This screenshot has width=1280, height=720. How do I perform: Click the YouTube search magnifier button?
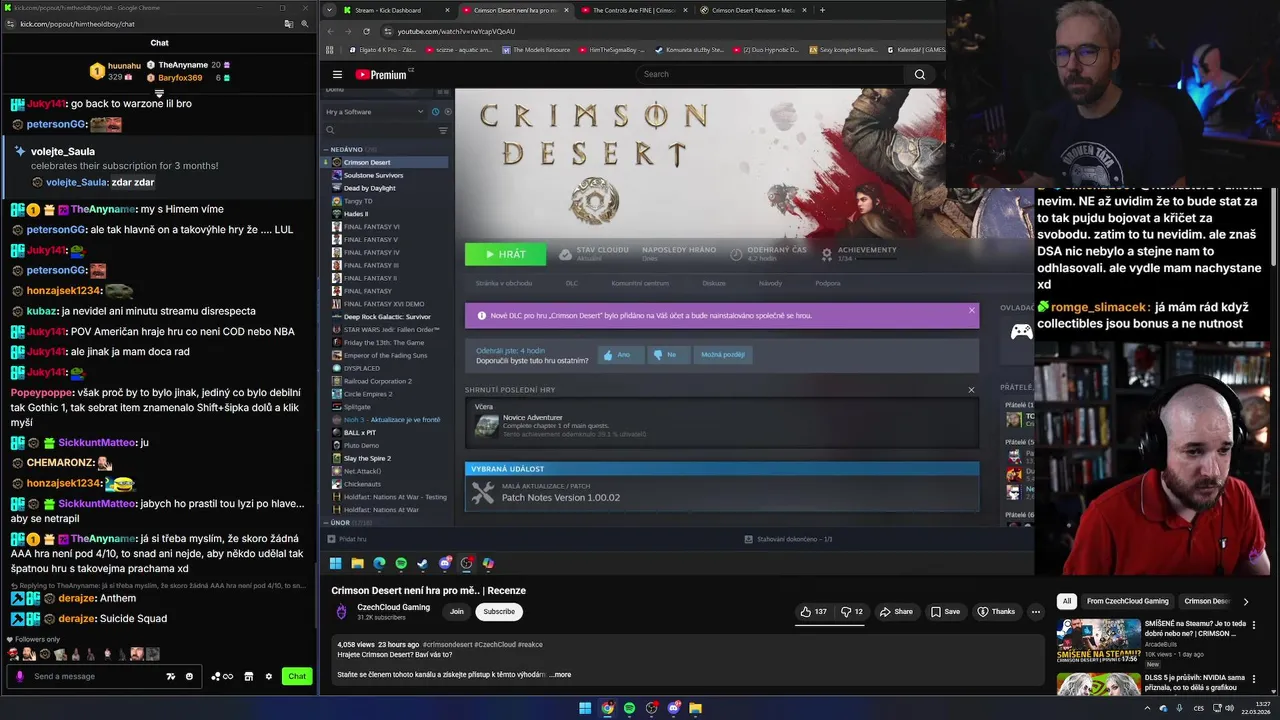coord(920,74)
